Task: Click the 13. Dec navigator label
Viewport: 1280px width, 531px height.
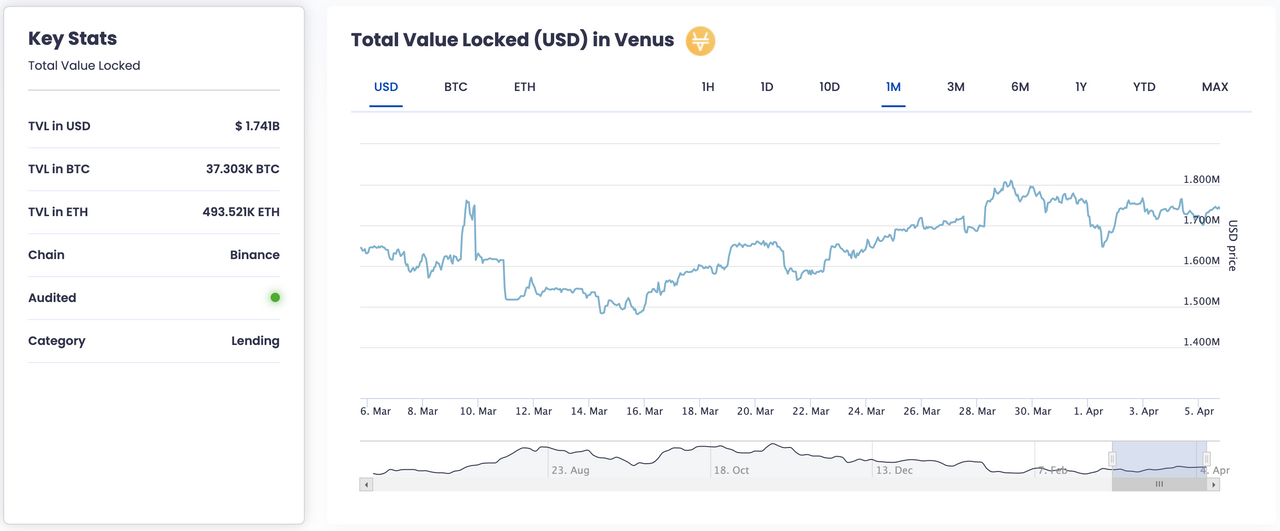Action: pyautogui.click(x=894, y=470)
